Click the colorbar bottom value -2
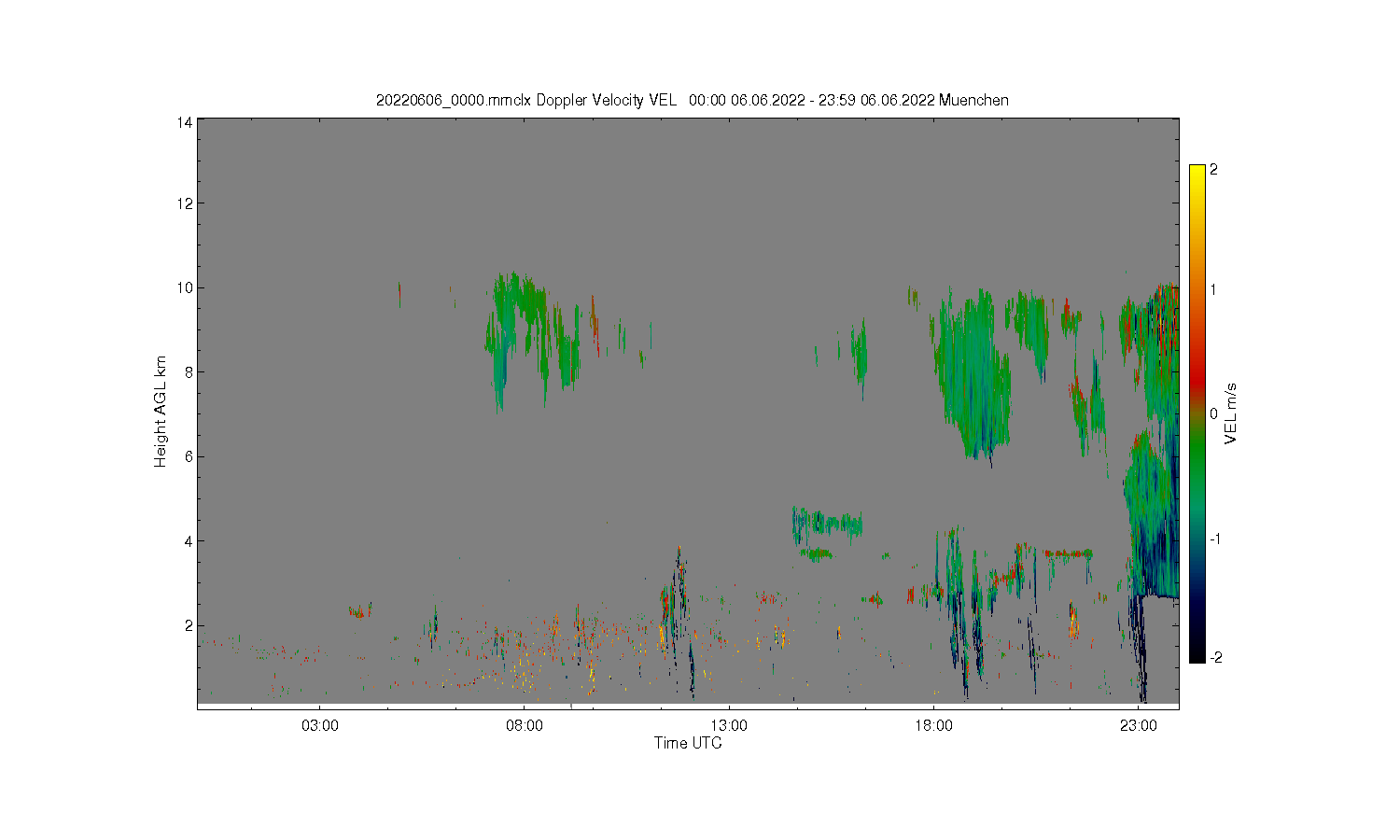Viewport: 1400px width, 840px height. 1215,658
